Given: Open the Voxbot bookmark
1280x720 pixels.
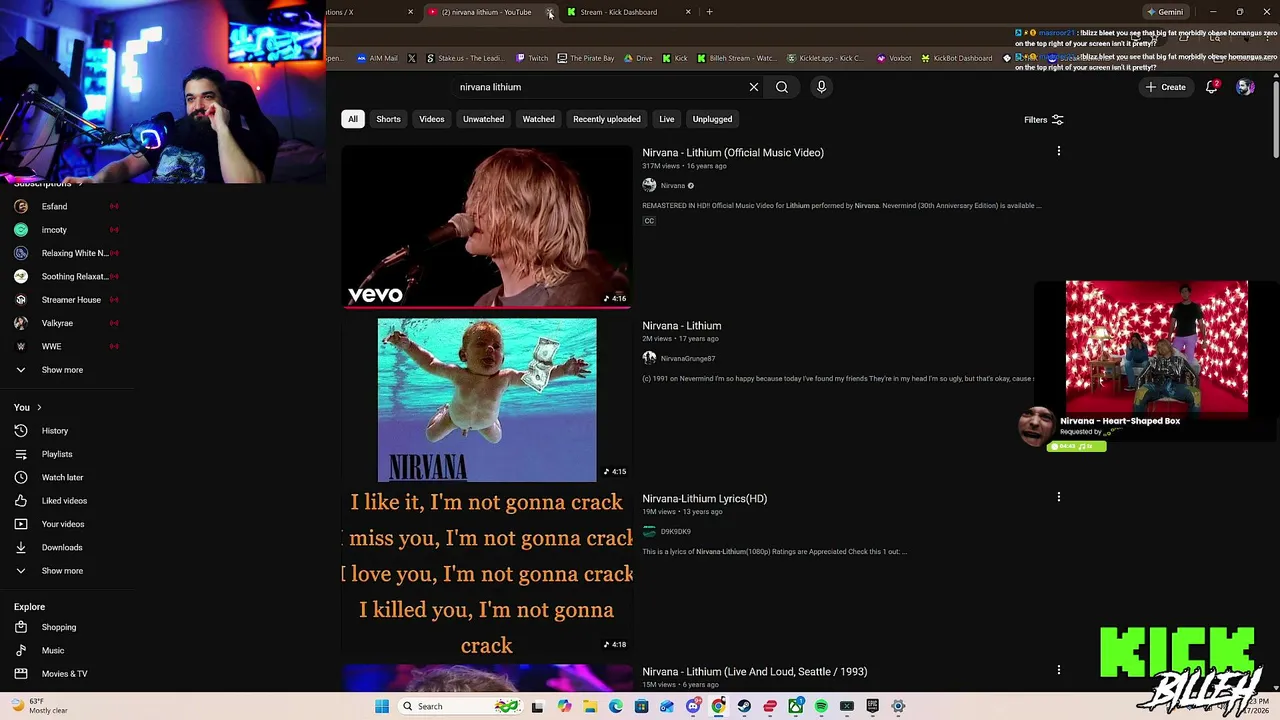Looking at the screenshot, I should click(x=894, y=58).
